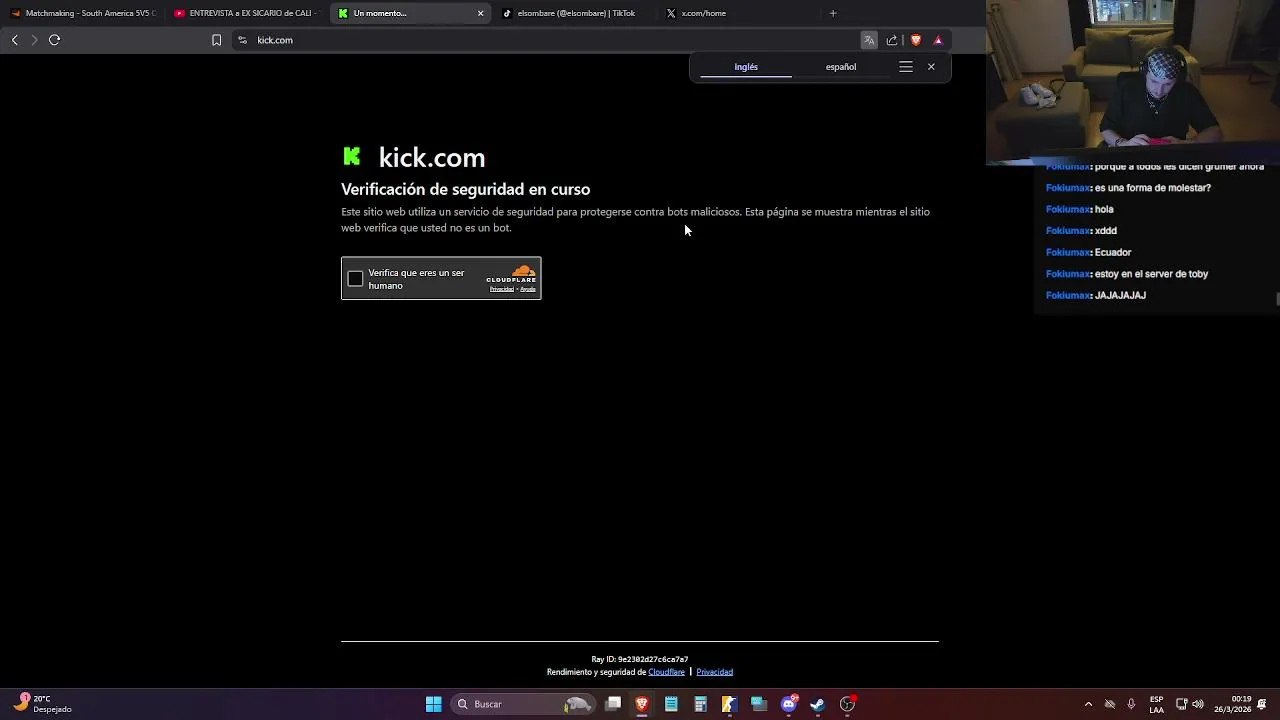Screen dimensions: 1280x720
Task: Open the weather widget showing 20°C Despejado
Action: [x=45, y=704]
